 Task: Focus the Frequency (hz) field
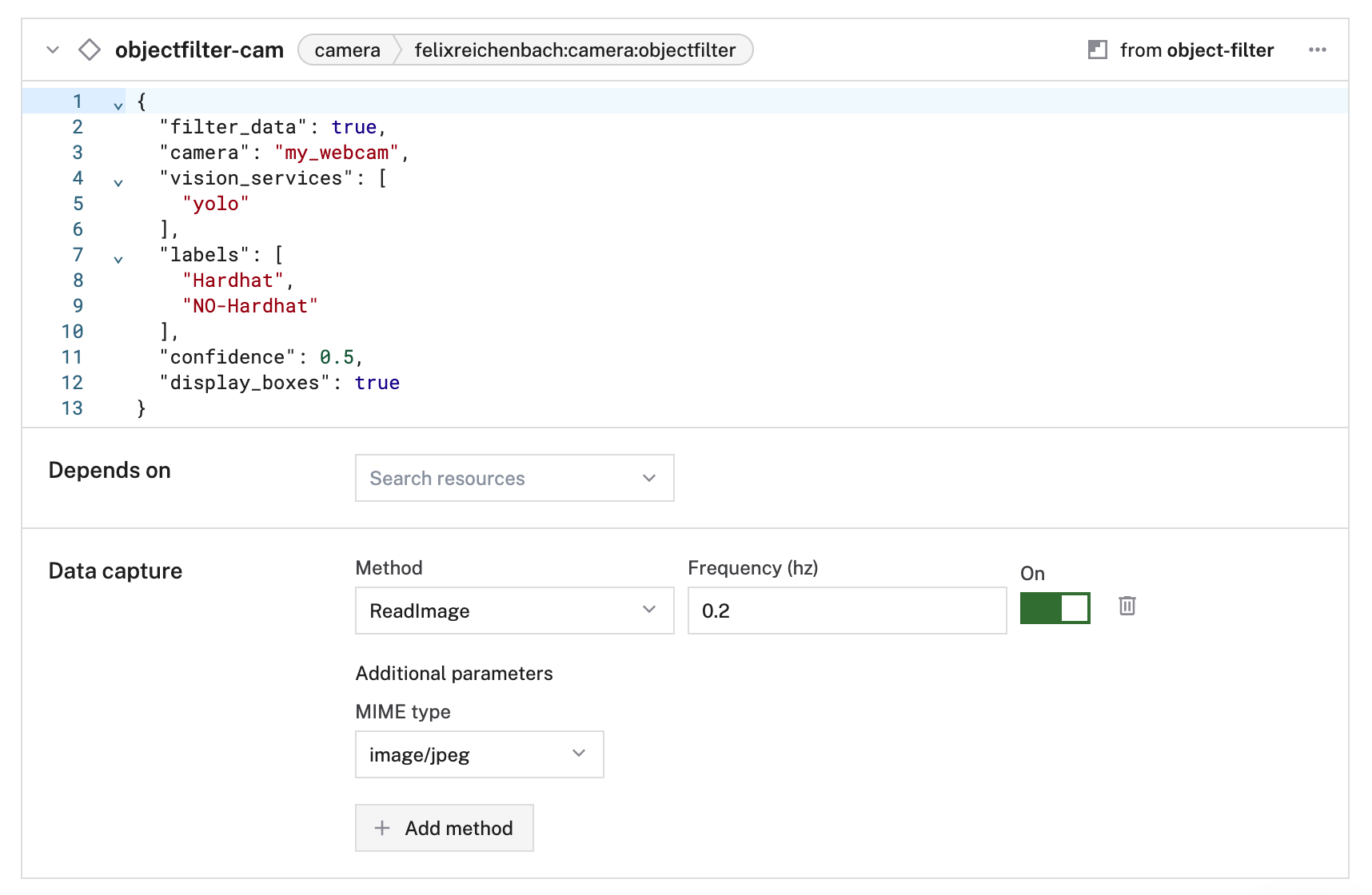pos(847,611)
